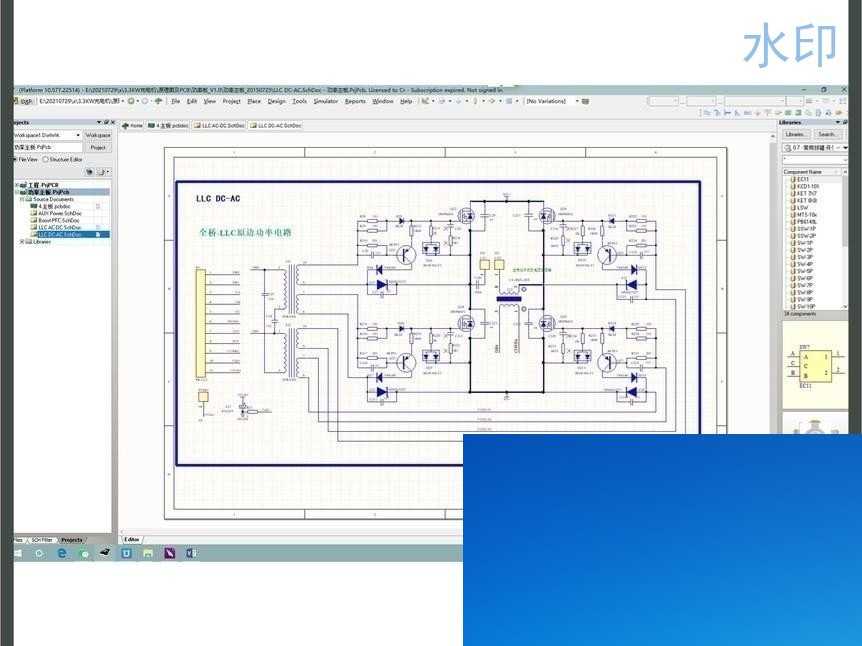Switch to the SCH Filter panel tab
The height and width of the screenshot is (646, 862).
pos(41,540)
